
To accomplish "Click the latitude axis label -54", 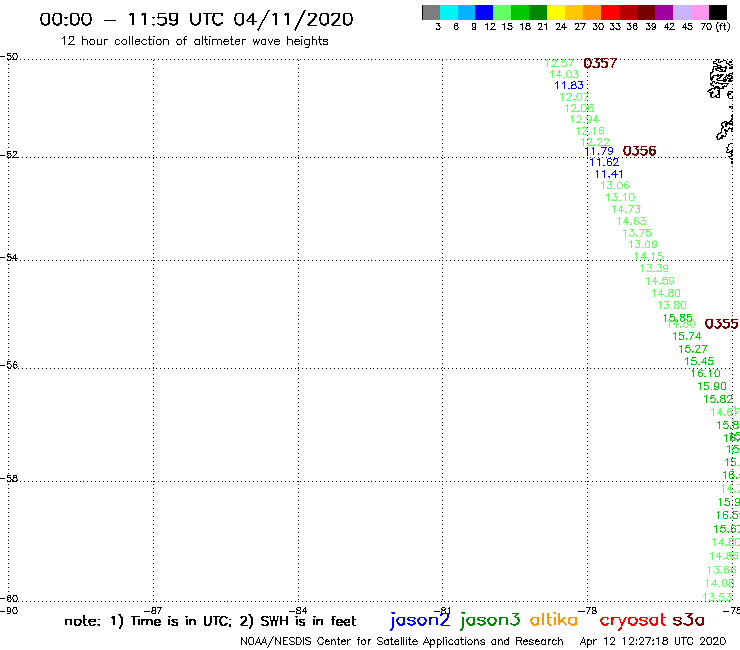I will (9, 258).
